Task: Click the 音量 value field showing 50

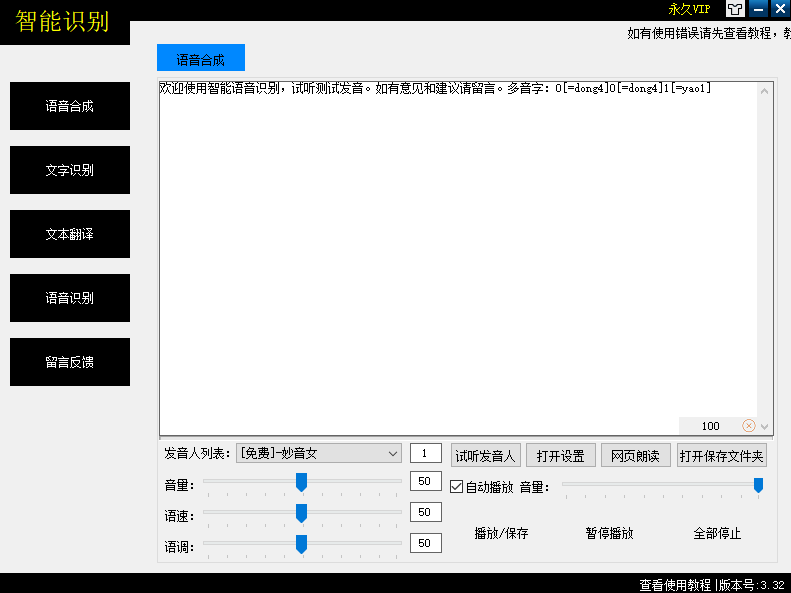Action: 426,481
